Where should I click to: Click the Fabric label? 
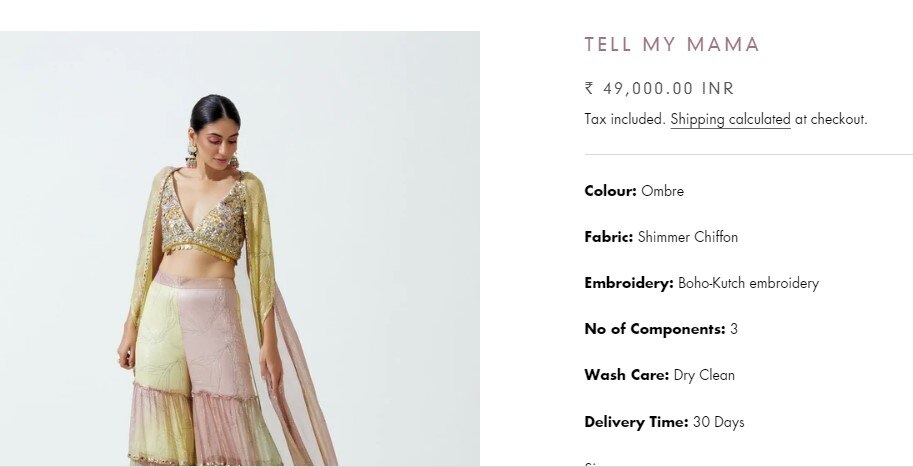coord(608,237)
